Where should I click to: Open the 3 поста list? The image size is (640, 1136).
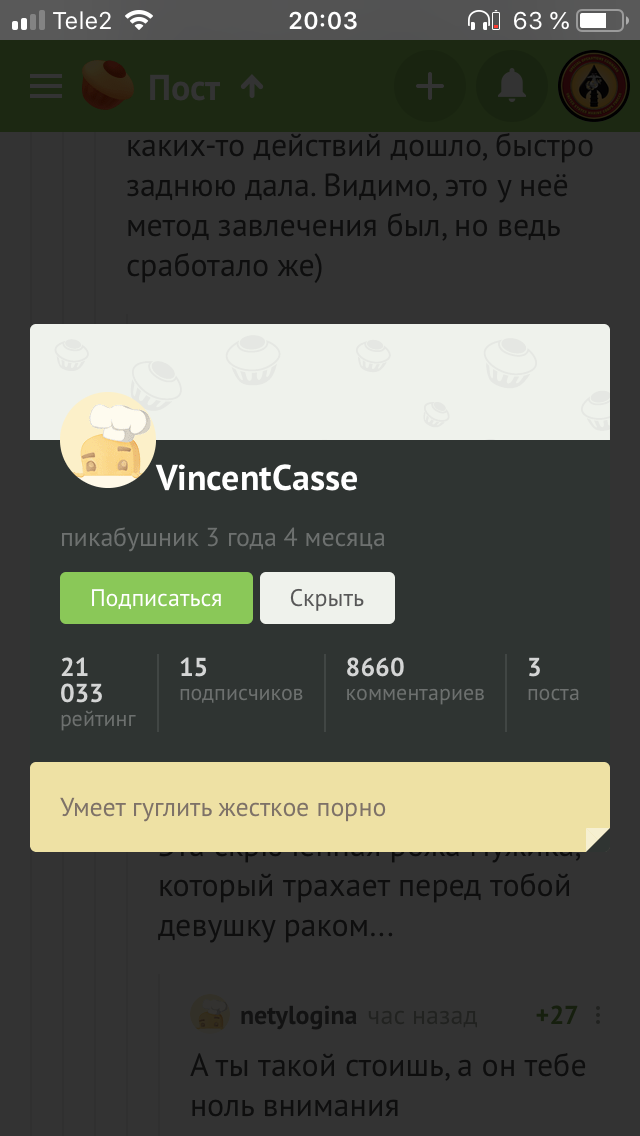554,680
